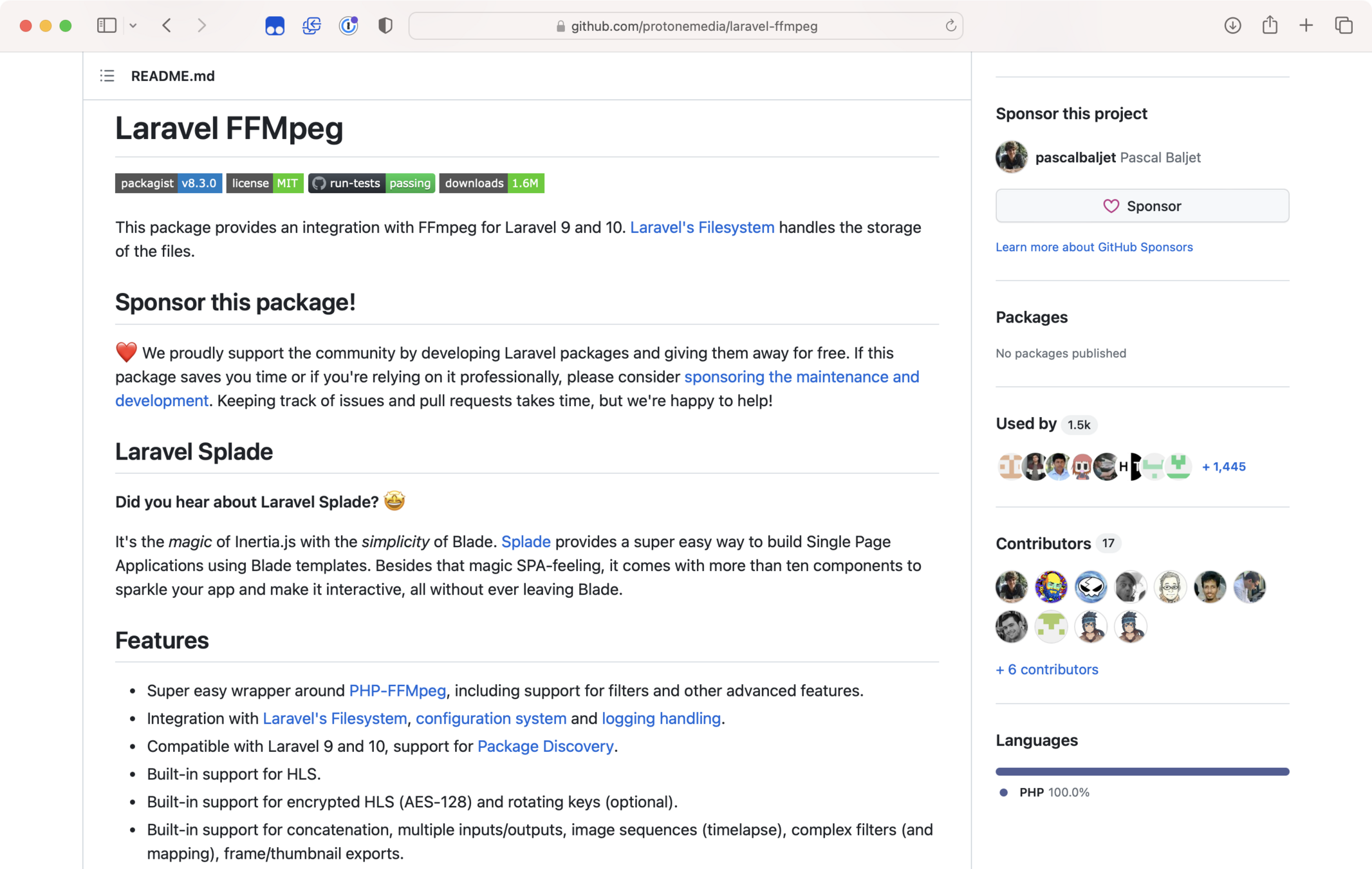Toggle the Safari sidebar
Image resolution: width=1372 pixels, height=869 pixels.
106,26
